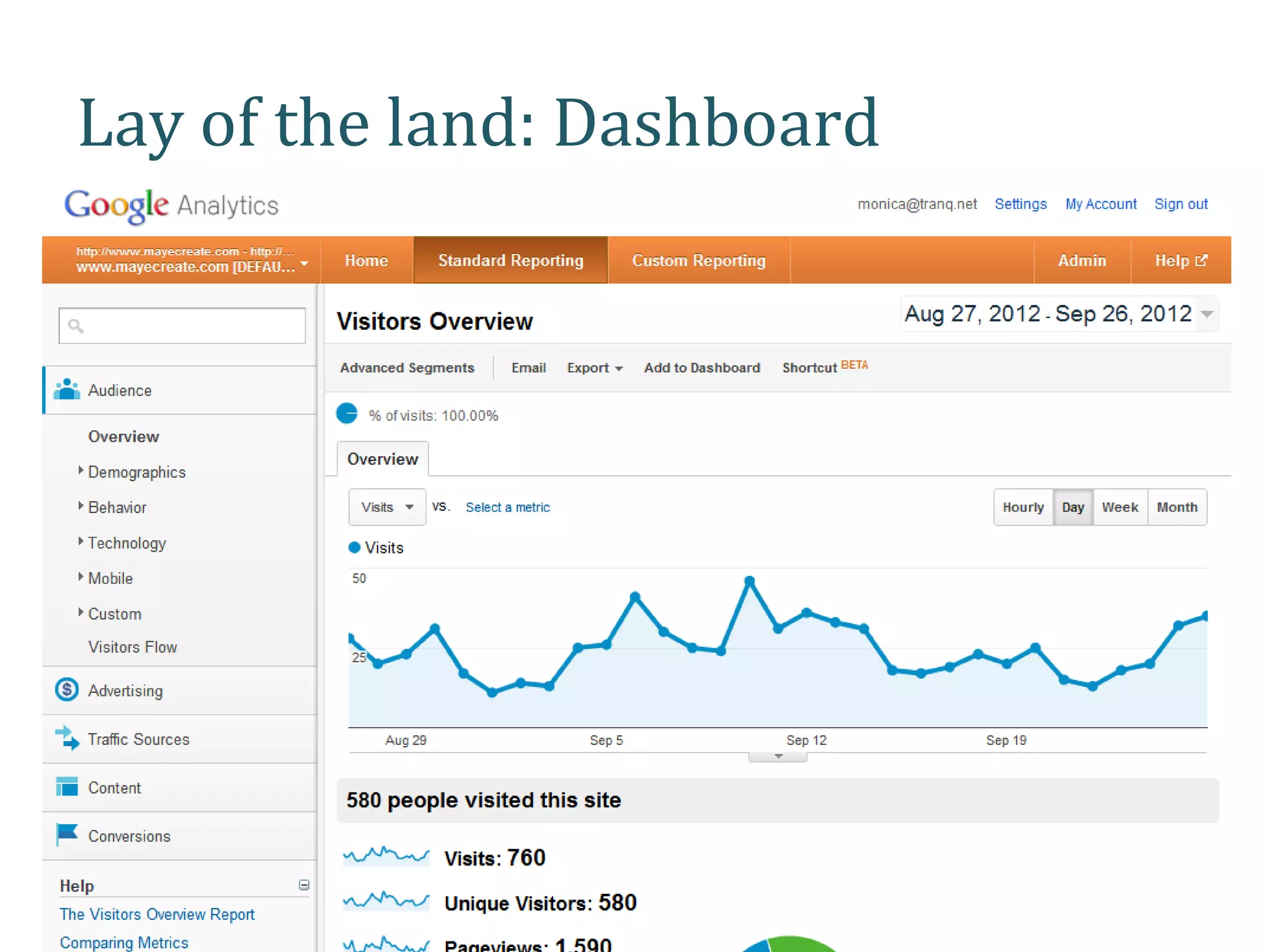Select Day graph granularity
Viewport: 1270px width, 952px height.
(1073, 507)
